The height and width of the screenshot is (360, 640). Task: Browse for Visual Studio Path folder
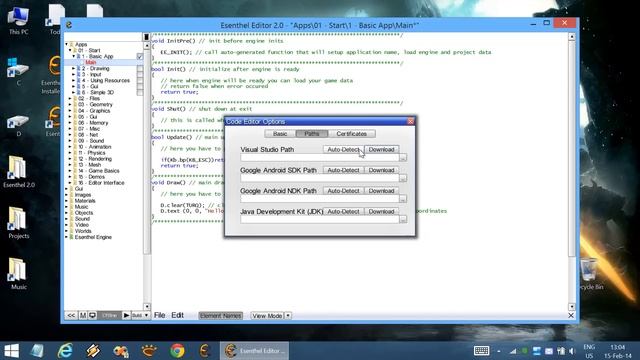pyautogui.click(x=403, y=158)
